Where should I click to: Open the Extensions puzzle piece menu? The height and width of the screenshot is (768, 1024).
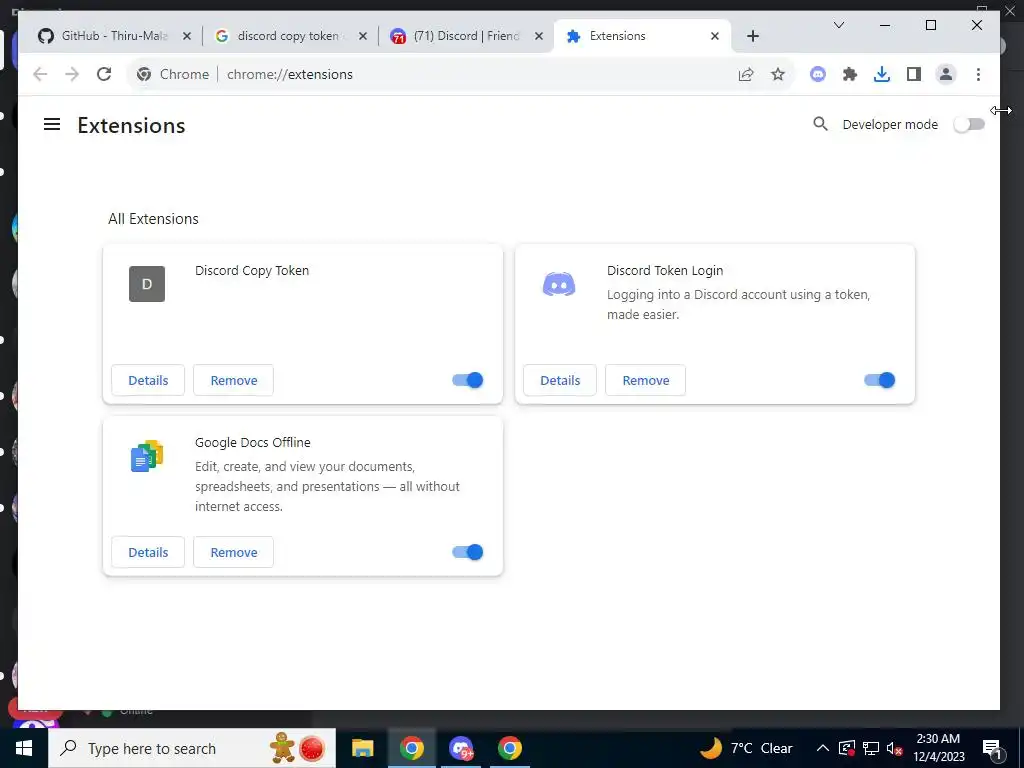click(x=850, y=74)
